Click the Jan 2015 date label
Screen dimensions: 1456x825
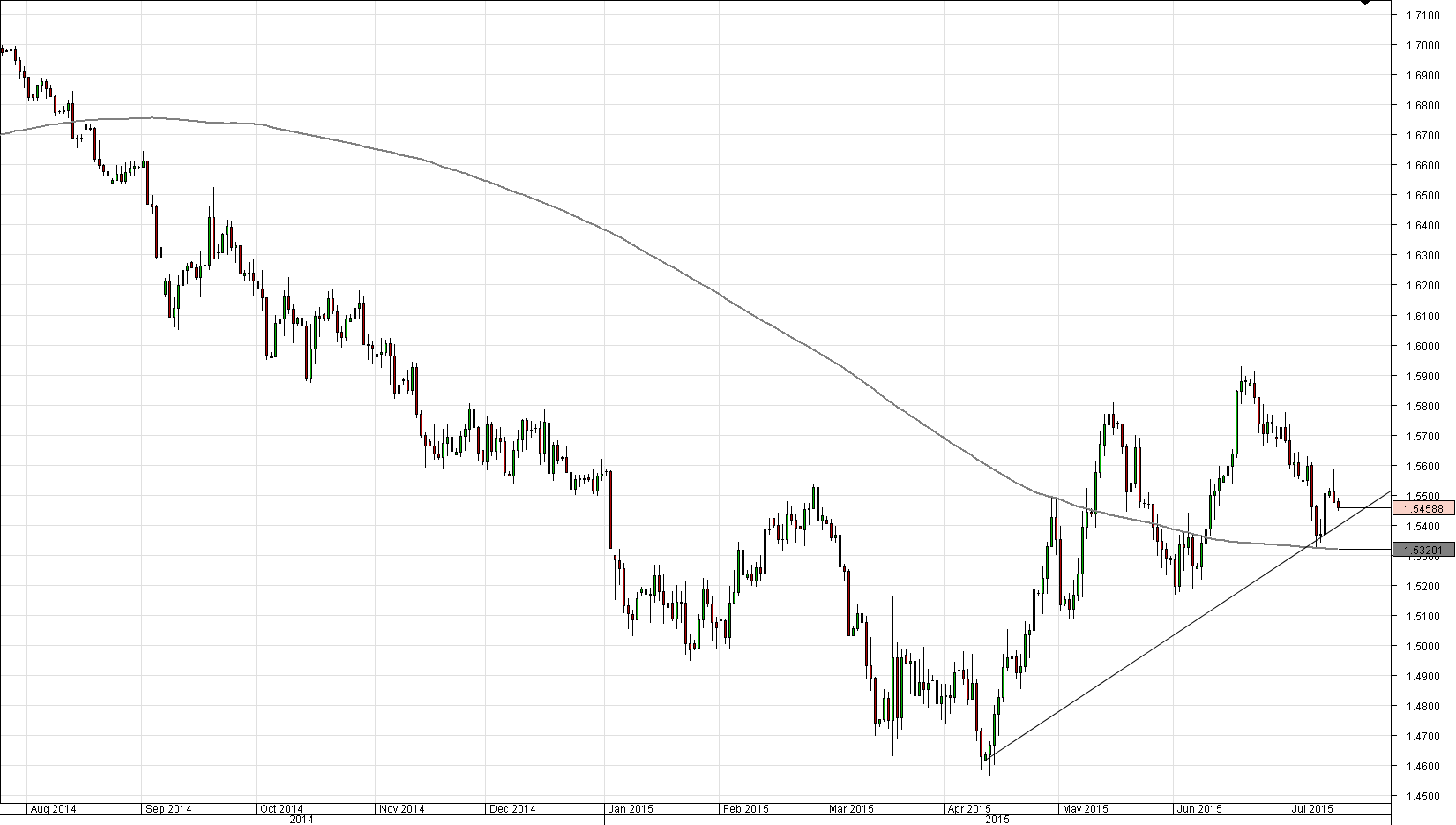coord(631,808)
